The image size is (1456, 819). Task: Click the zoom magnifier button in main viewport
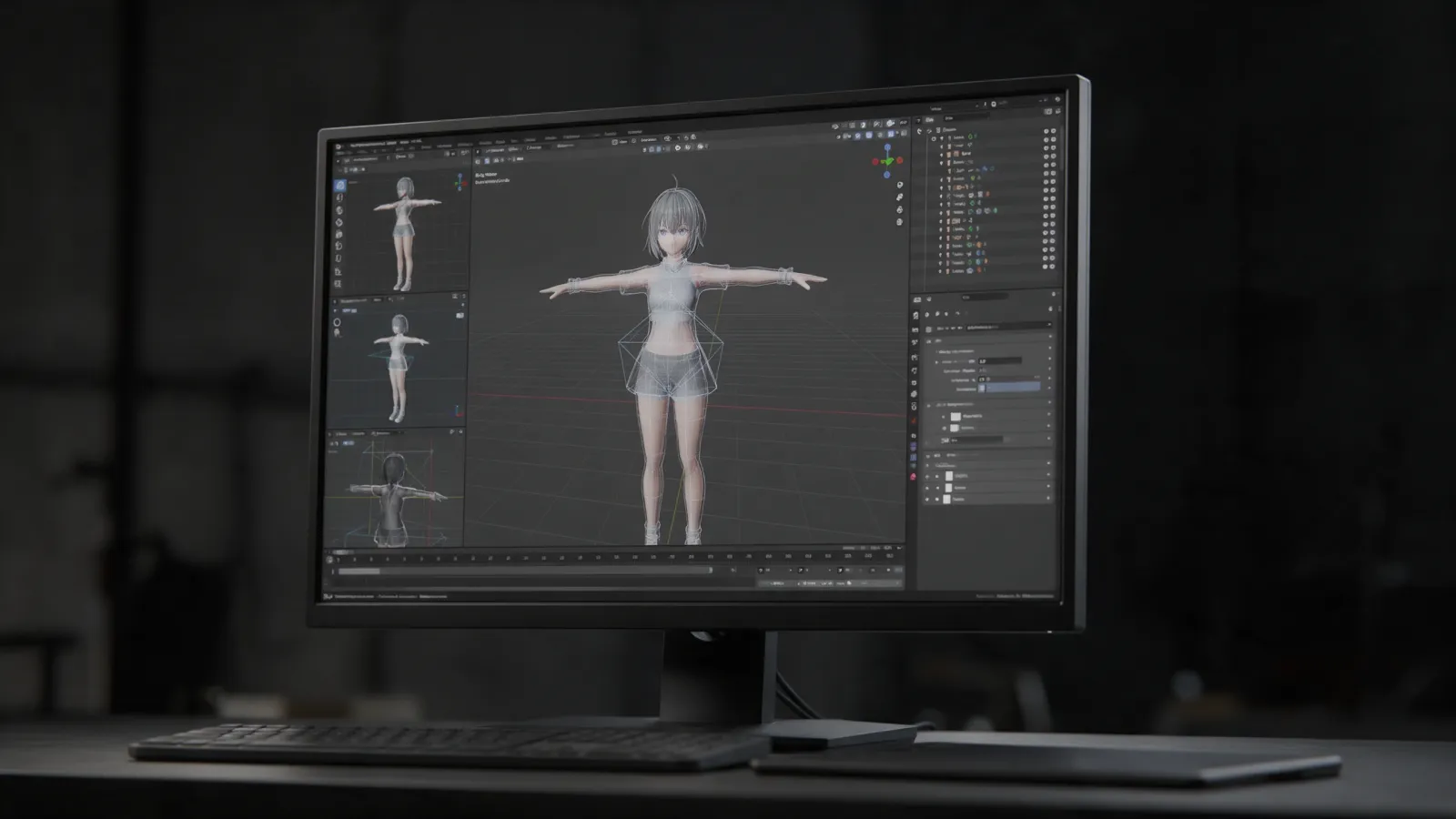tap(899, 185)
